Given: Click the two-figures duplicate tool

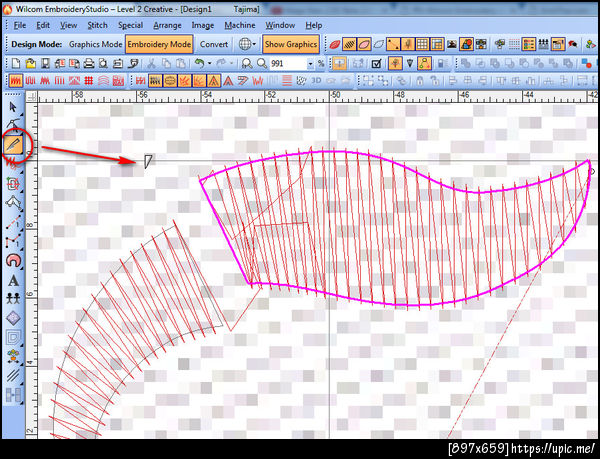Looking at the screenshot, I should 13,298.
